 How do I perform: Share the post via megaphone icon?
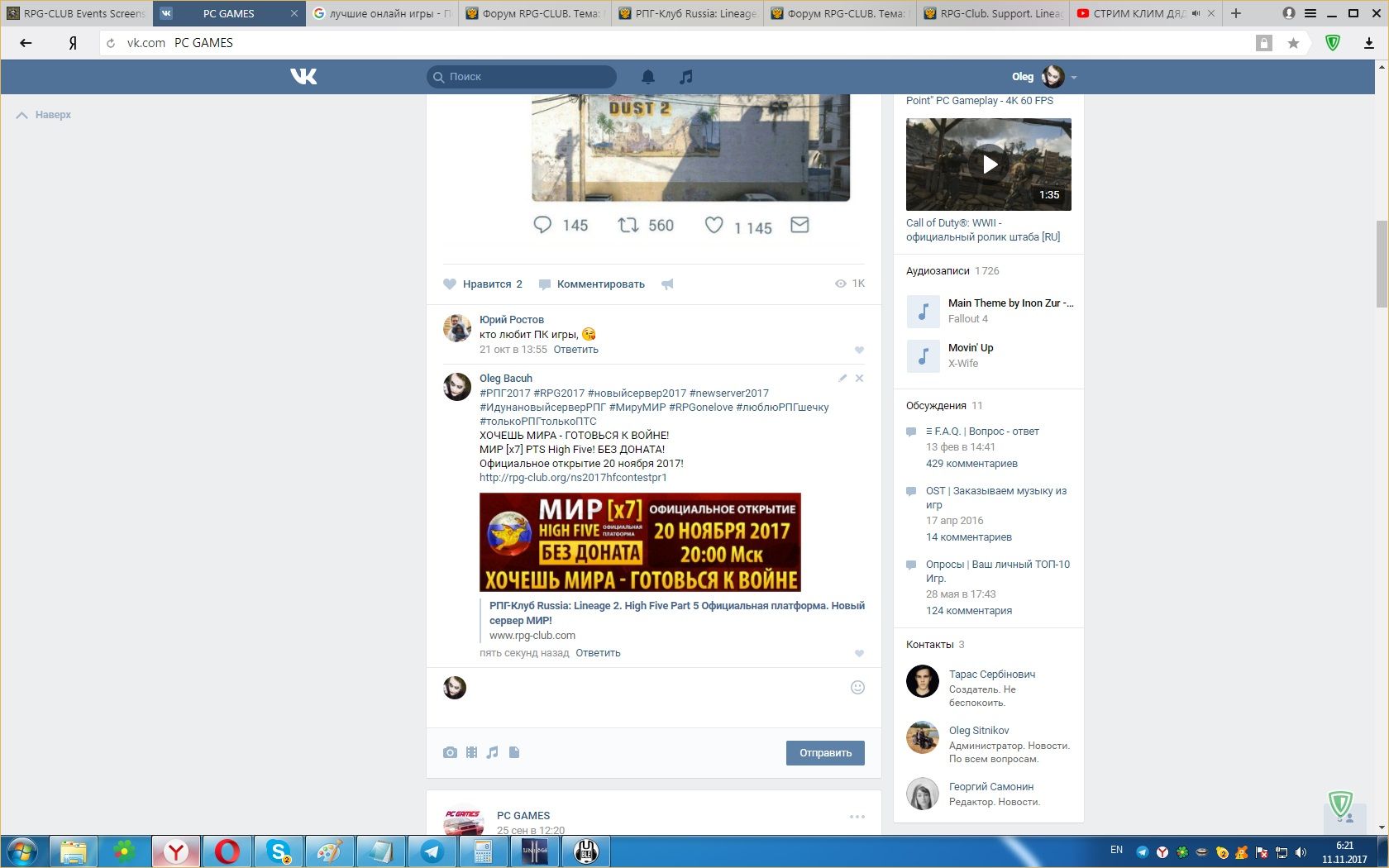click(x=667, y=284)
